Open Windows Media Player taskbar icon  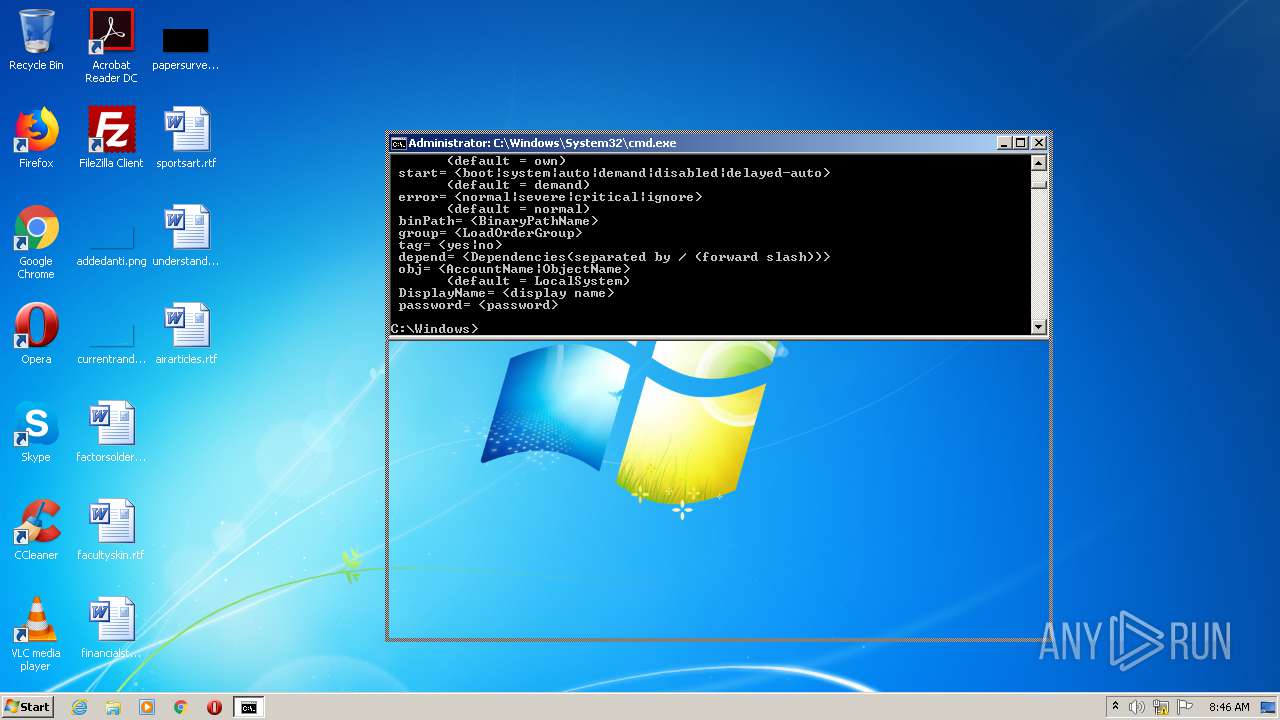click(x=147, y=707)
